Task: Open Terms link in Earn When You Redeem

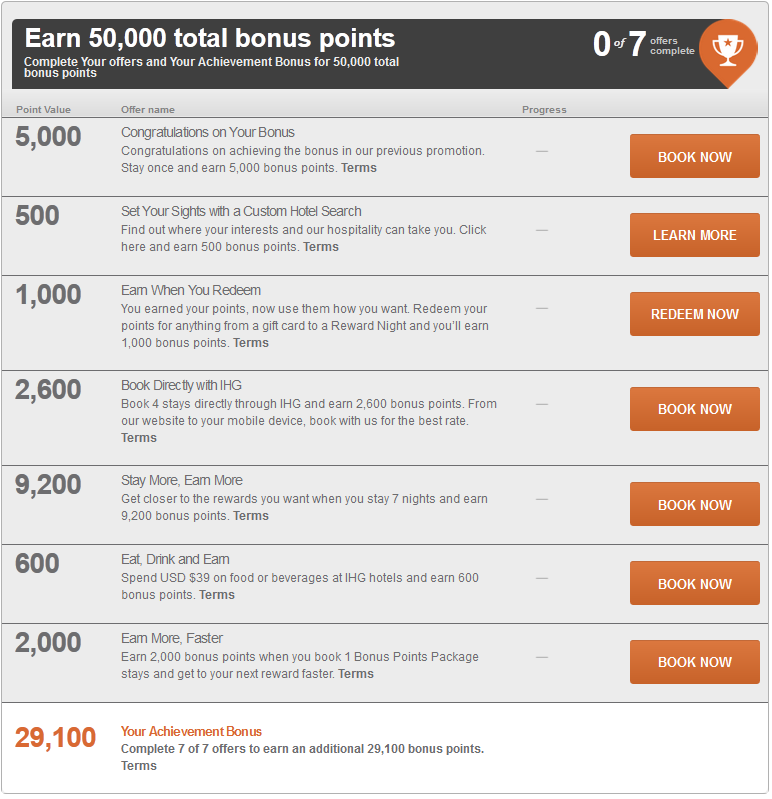Action: pyautogui.click(x=251, y=342)
